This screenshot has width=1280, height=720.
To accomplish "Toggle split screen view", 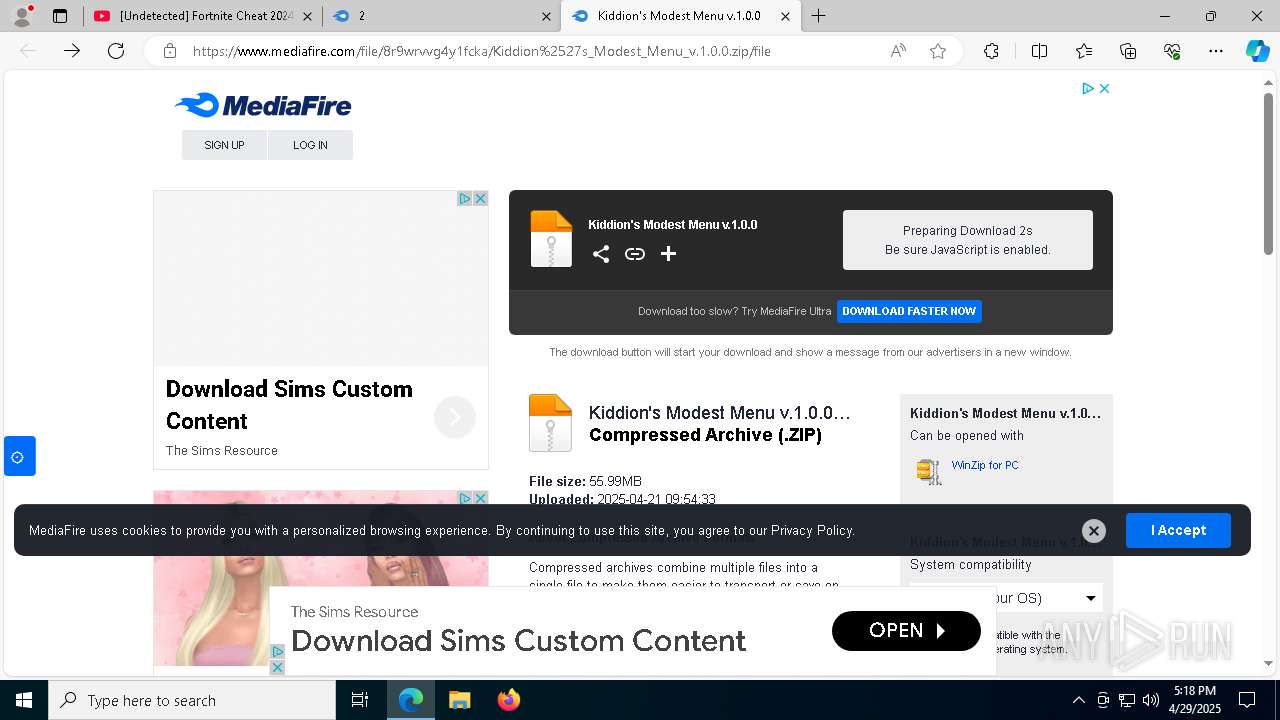I will coord(1039,51).
